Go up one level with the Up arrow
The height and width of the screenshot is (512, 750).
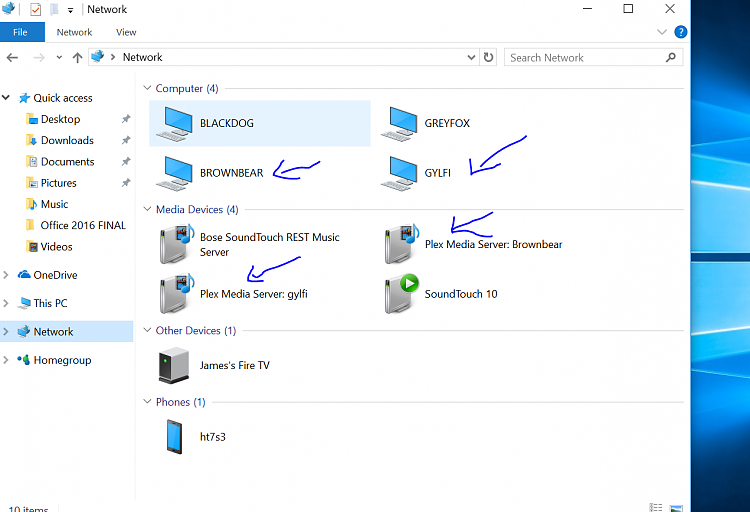pyautogui.click(x=77, y=58)
